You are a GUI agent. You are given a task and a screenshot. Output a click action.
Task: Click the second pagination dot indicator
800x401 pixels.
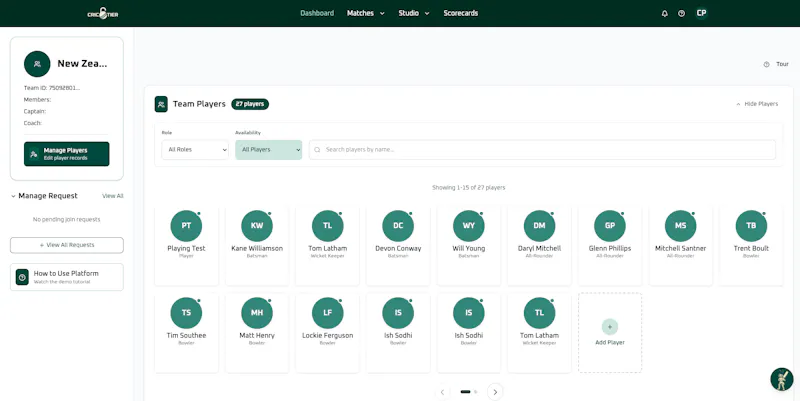coord(476,392)
